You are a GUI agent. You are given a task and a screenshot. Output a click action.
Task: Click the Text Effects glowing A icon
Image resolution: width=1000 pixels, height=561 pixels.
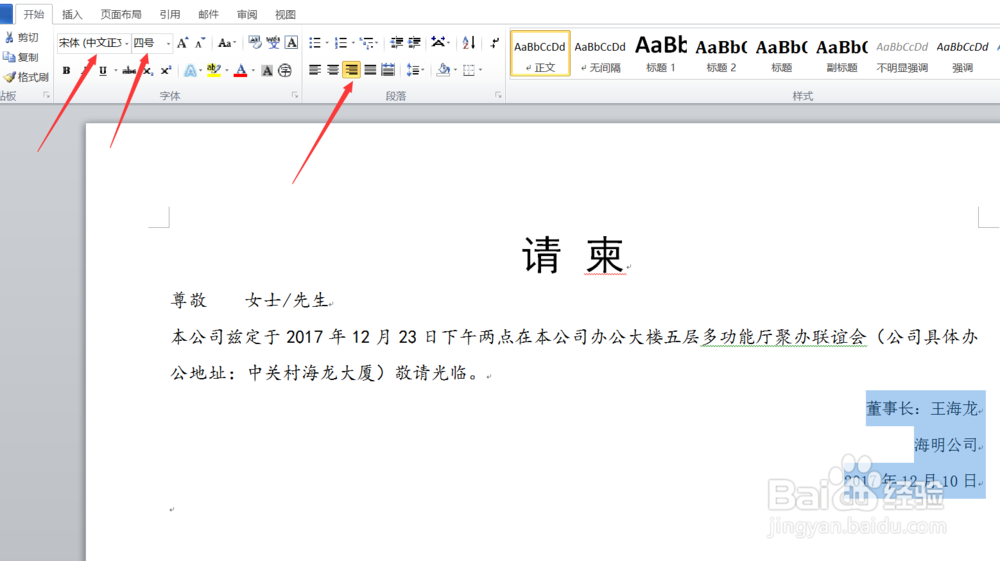click(190, 70)
